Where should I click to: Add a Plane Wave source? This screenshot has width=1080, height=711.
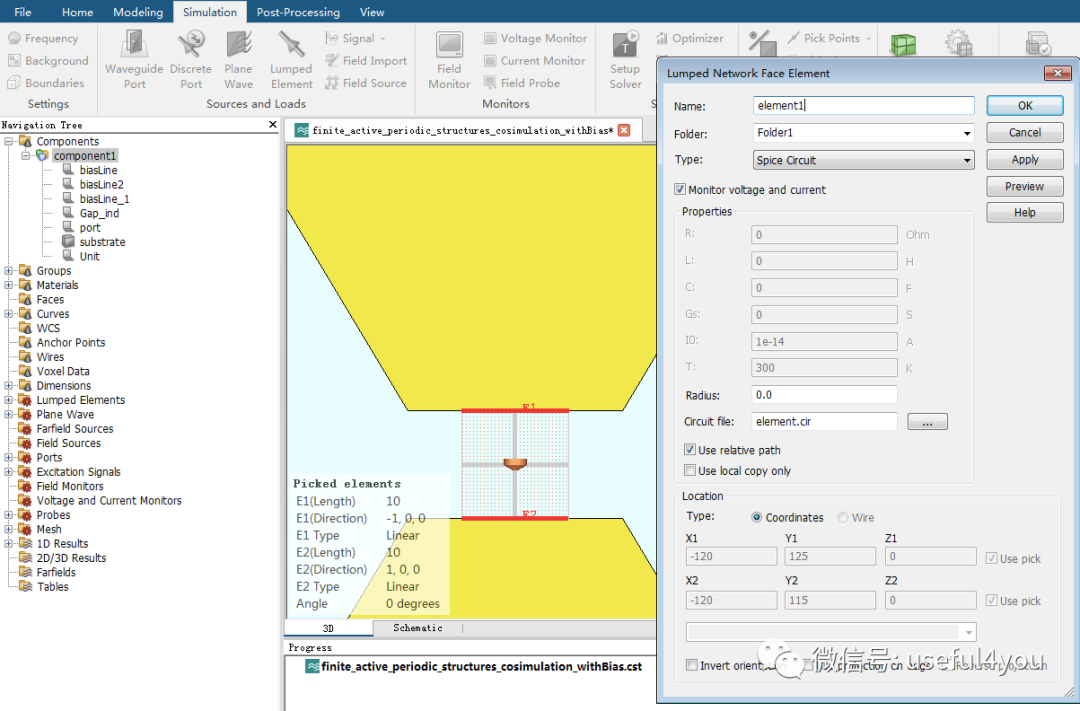(x=238, y=61)
